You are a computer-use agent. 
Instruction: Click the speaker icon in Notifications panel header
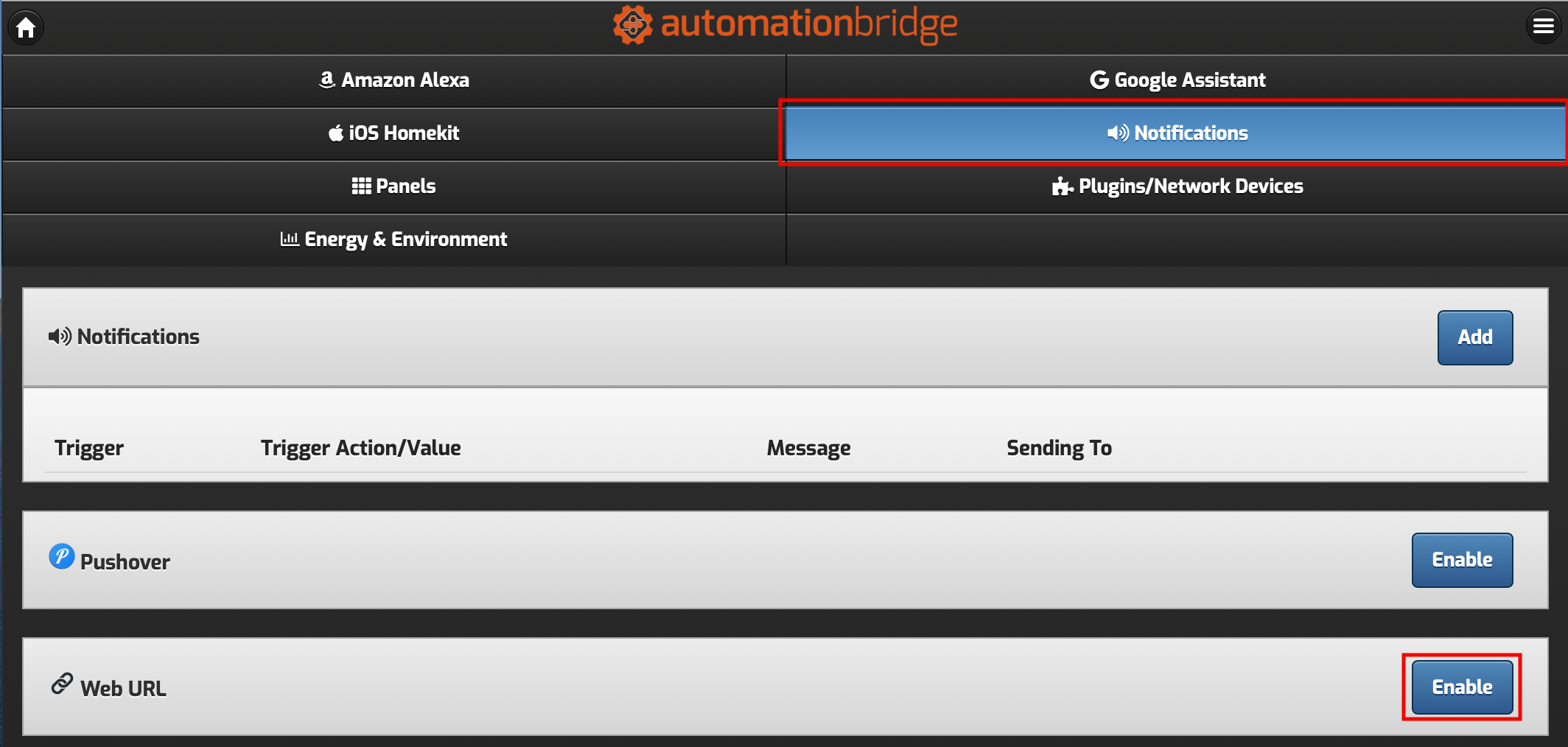tap(60, 337)
